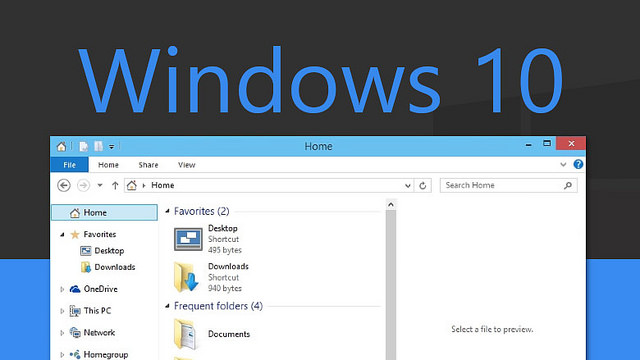Click Properties icon in quick access toolbar
The image size is (640, 360).
coord(84,146)
